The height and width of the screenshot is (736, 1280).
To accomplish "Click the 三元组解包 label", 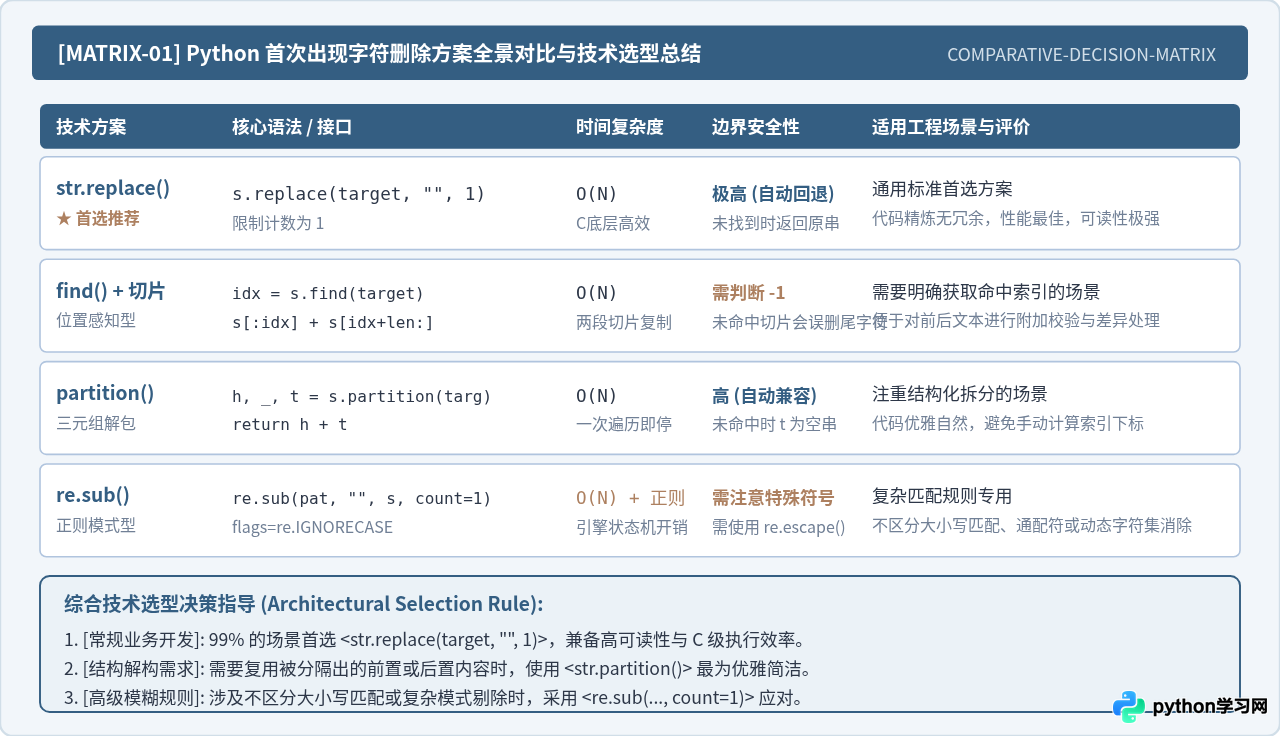I will 96,423.
